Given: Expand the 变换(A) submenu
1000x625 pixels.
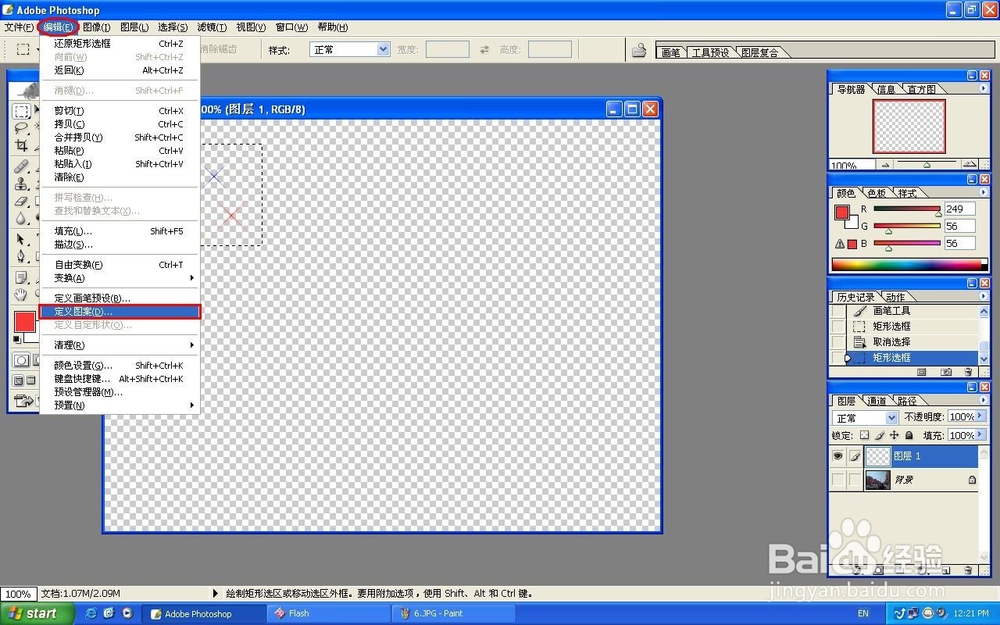Looking at the screenshot, I should tap(120, 278).
